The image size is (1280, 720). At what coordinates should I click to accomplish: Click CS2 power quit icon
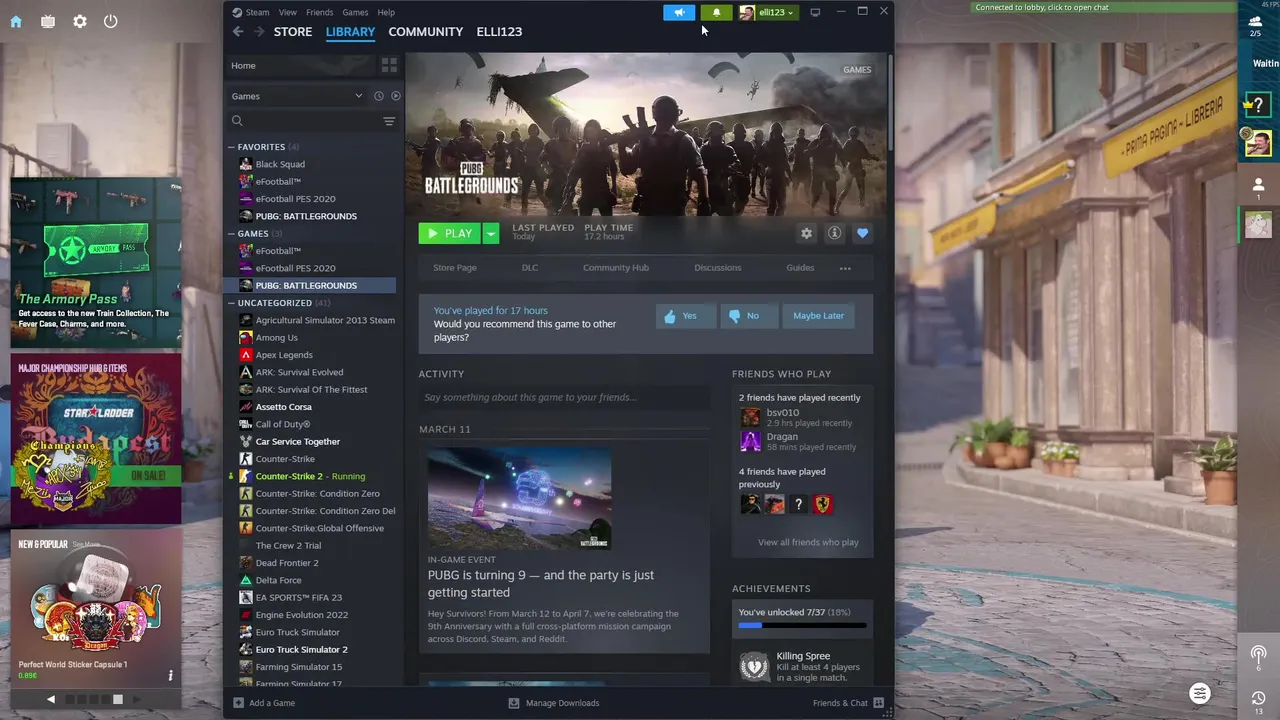pyautogui.click(x=110, y=21)
